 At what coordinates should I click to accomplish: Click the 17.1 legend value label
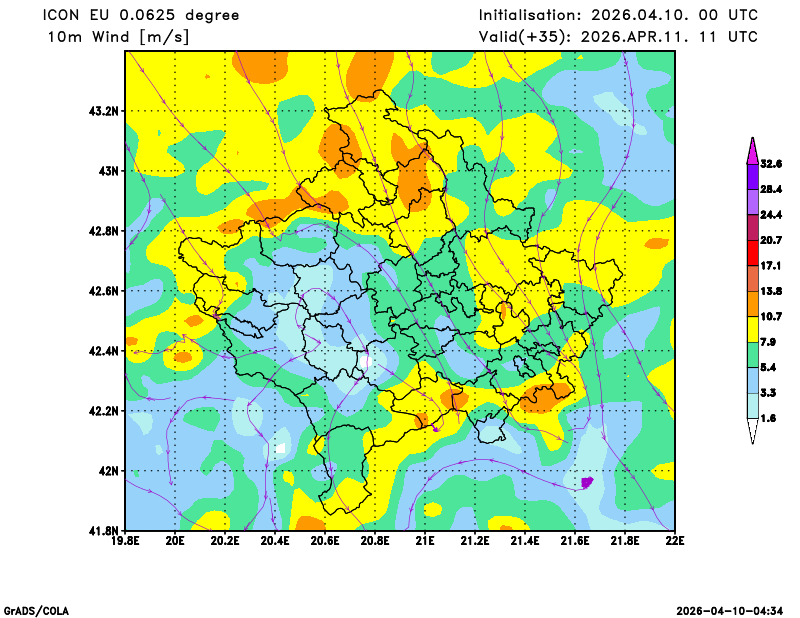pyautogui.click(x=771, y=267)
